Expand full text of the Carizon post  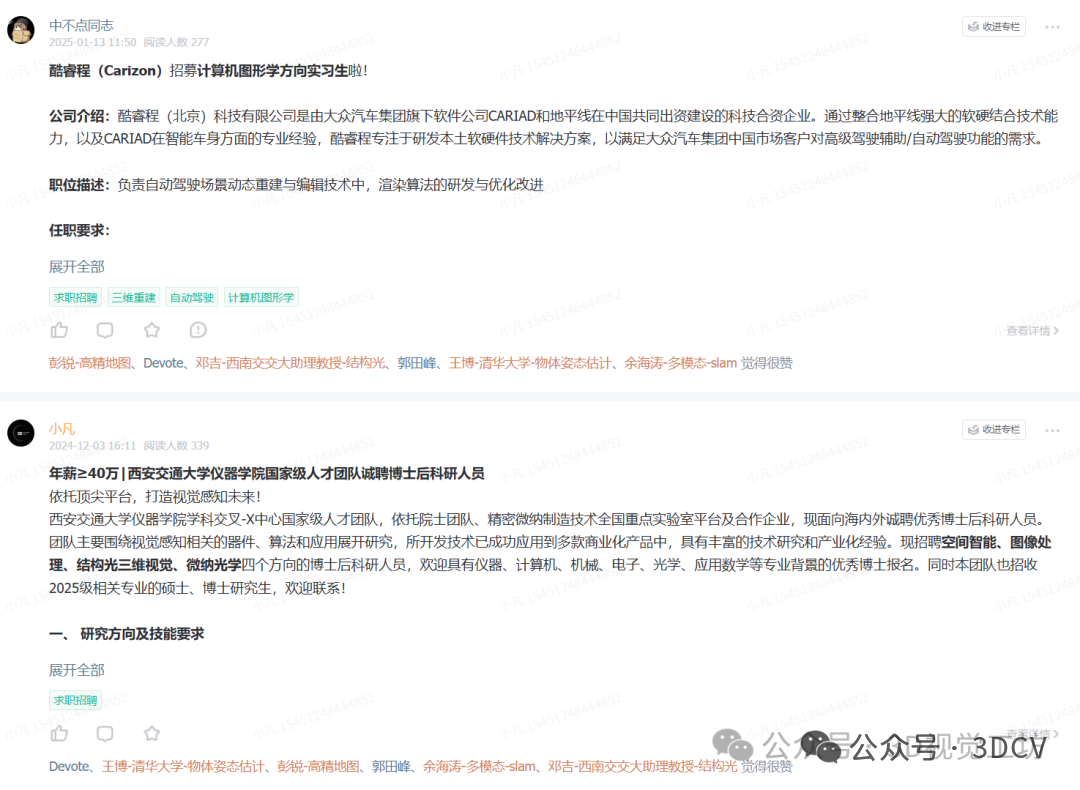click(x=76, y=267)
